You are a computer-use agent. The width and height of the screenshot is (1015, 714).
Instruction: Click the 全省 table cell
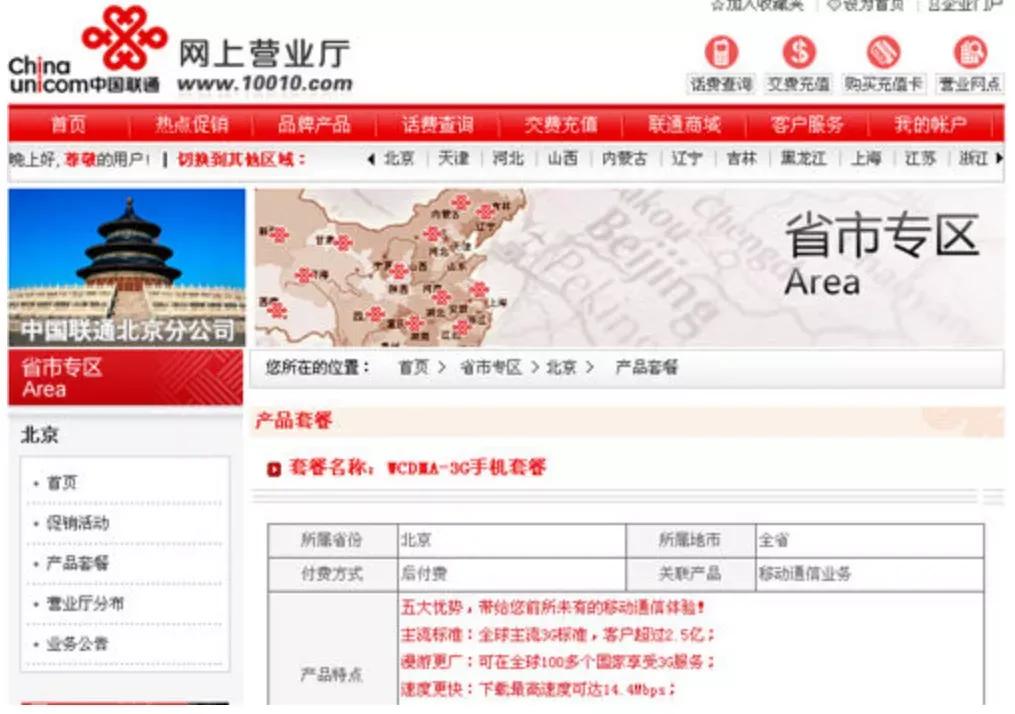point(869,540)
